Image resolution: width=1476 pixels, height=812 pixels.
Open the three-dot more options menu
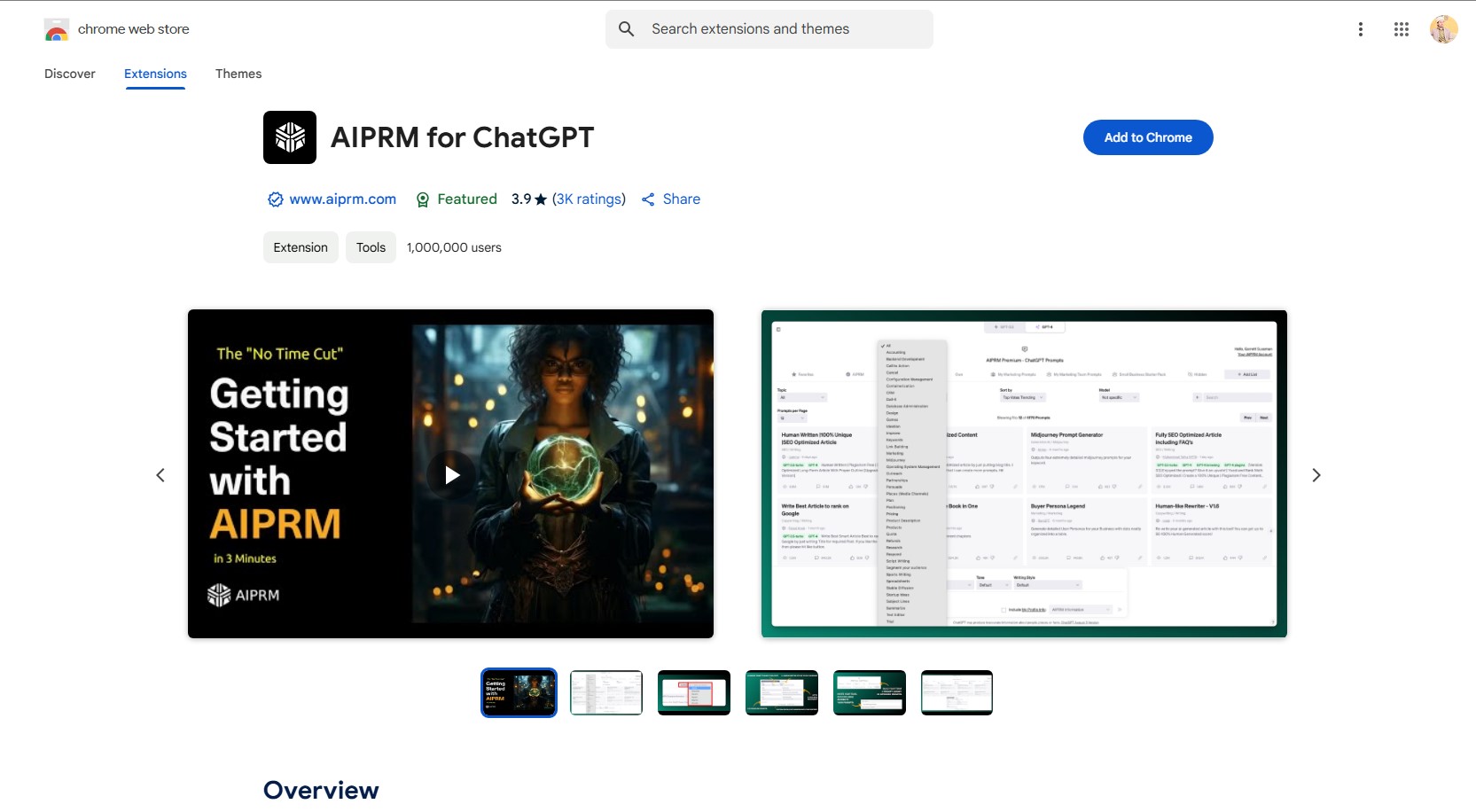click(1360, 29)
